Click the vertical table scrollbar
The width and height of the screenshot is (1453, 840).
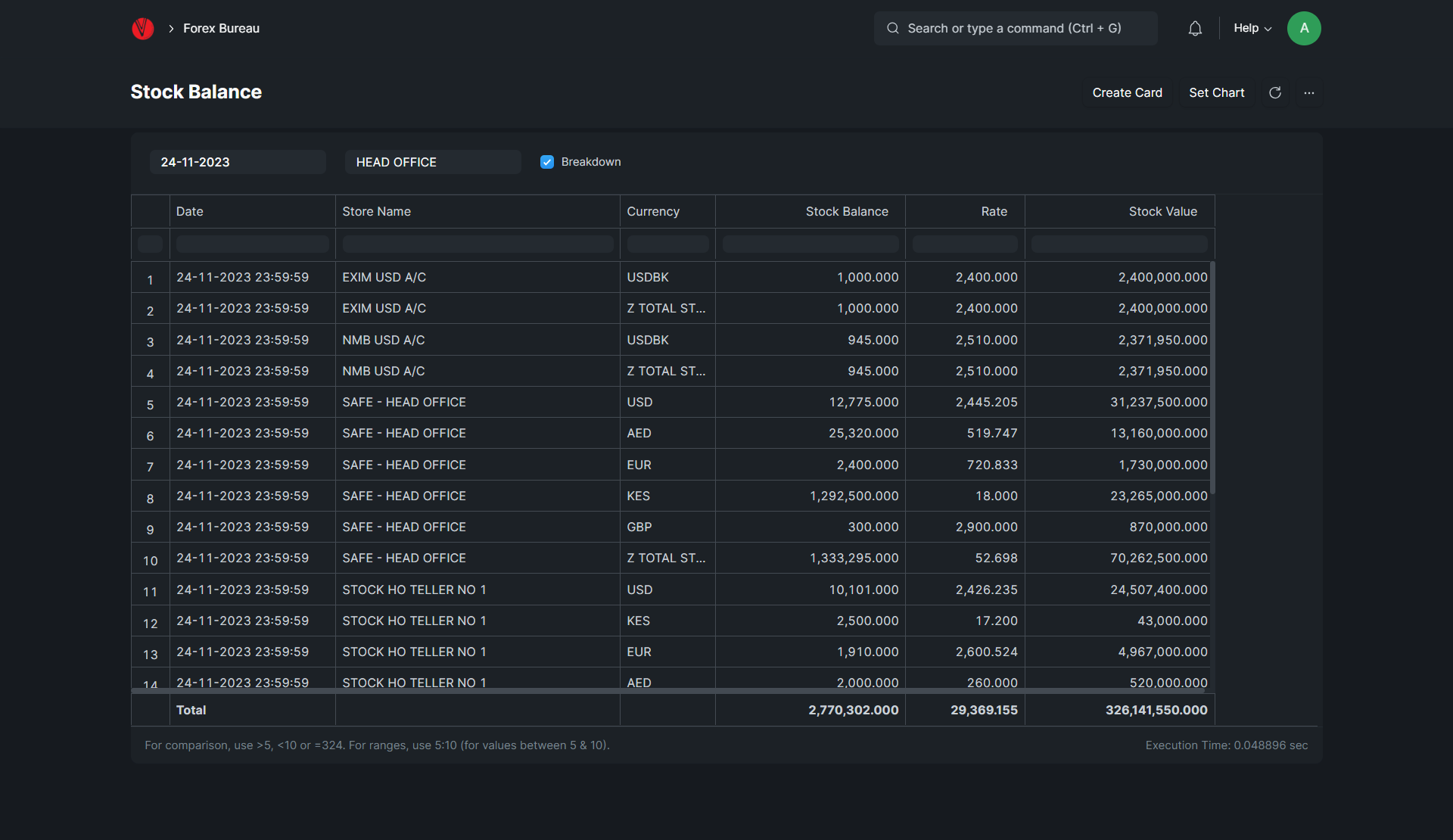click(x=1212, y=378)
